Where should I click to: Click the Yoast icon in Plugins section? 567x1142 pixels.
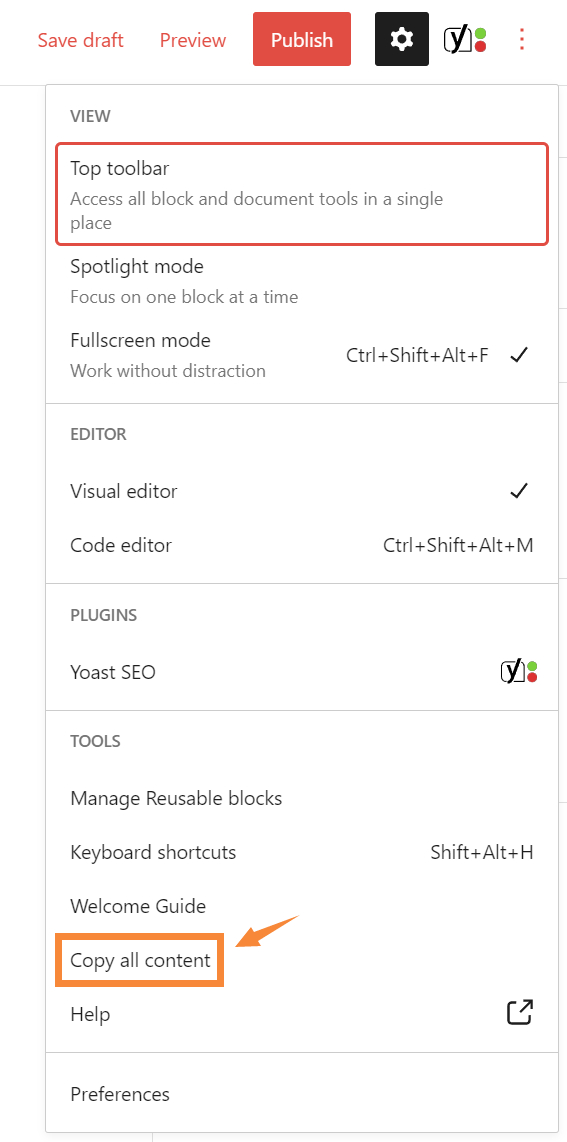coord(519,672)
